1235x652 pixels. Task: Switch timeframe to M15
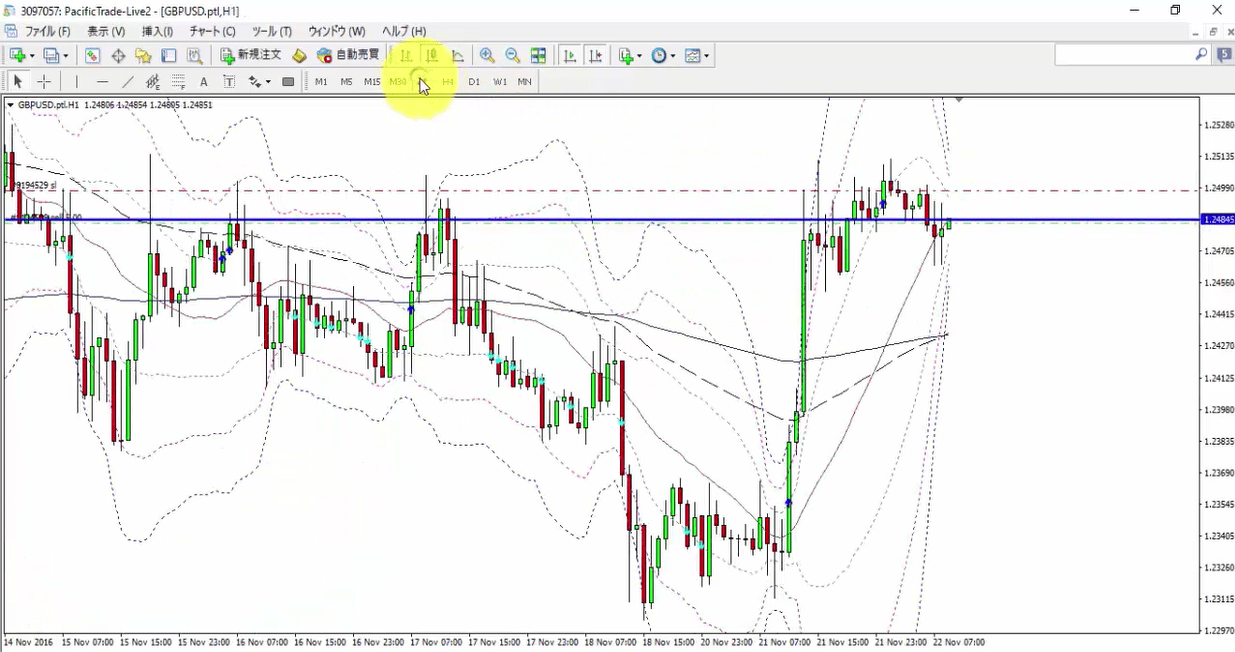point(372,82)
